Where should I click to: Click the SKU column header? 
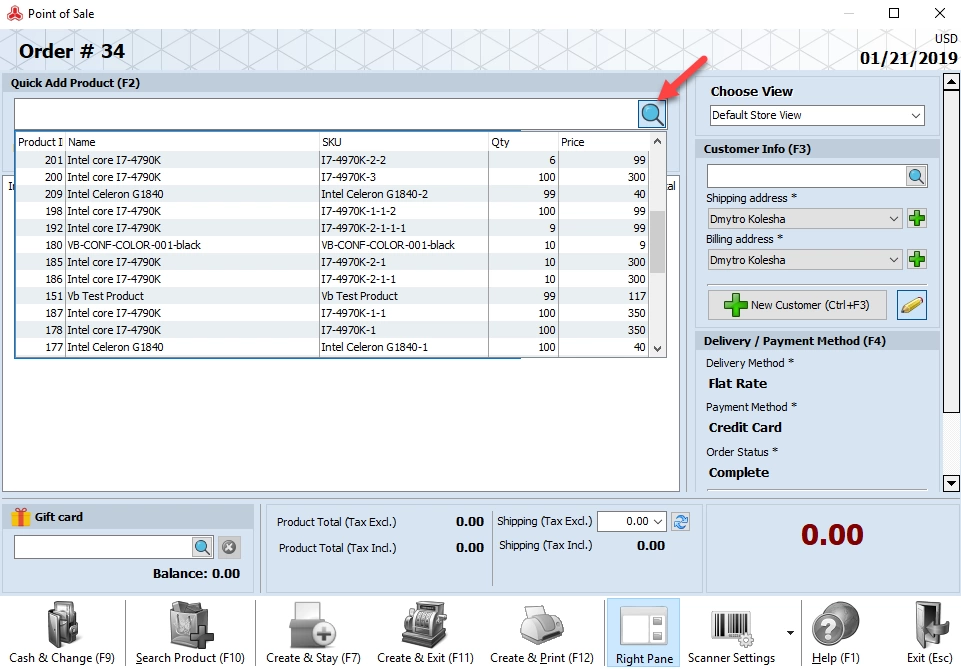coord(403,142)
